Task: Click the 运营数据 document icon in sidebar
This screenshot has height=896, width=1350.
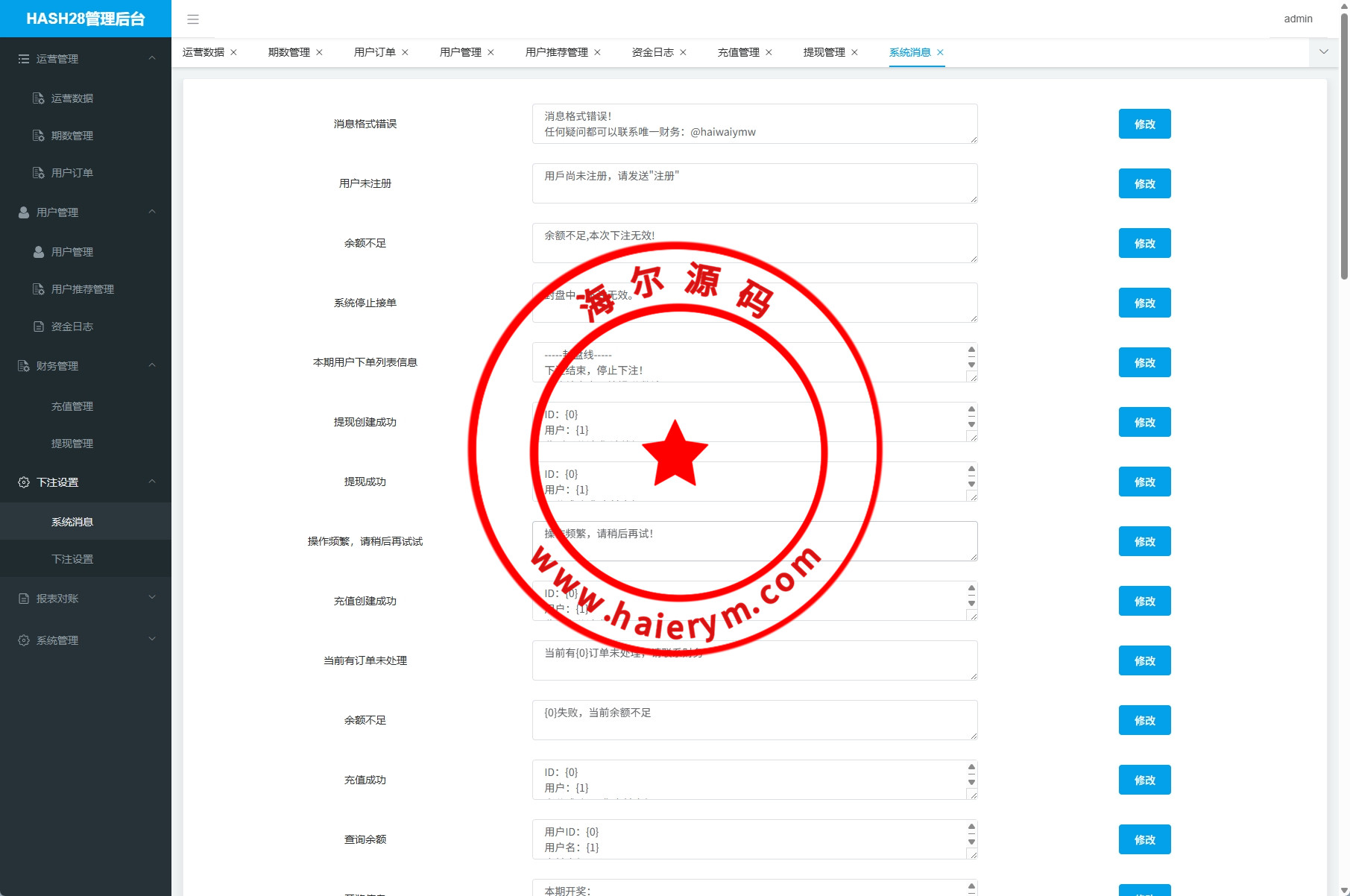Action: pyautogui.click(x=39, y=98)
